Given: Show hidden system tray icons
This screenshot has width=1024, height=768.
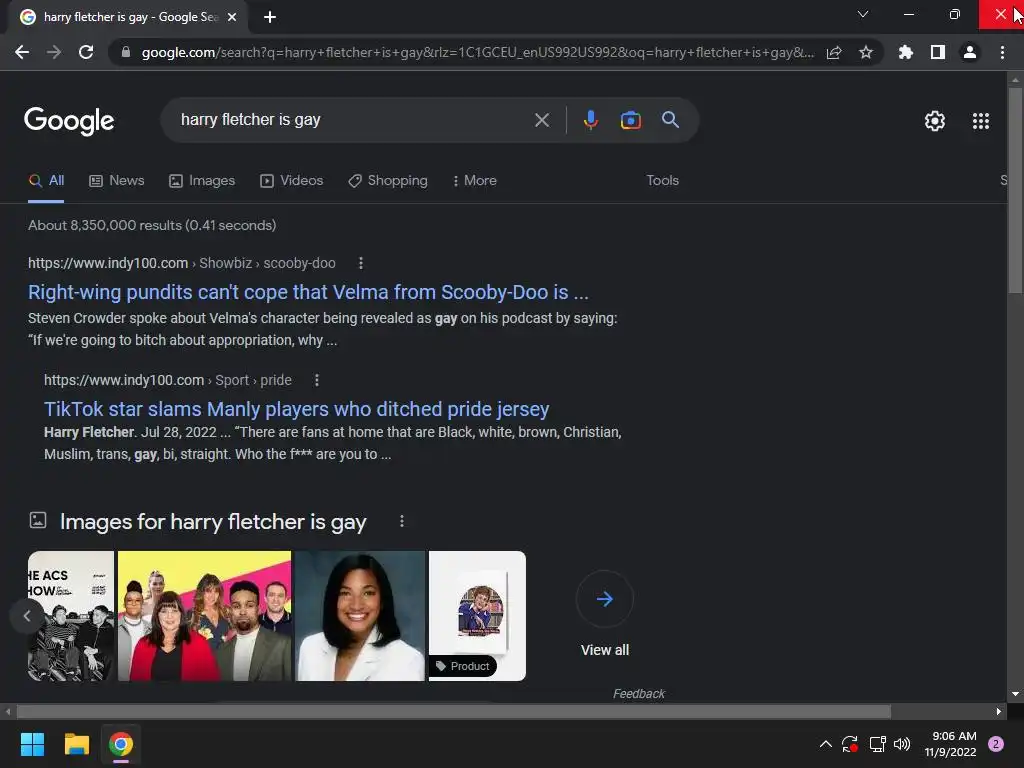Looking at the screenshot, I should [x=825, y=744].
